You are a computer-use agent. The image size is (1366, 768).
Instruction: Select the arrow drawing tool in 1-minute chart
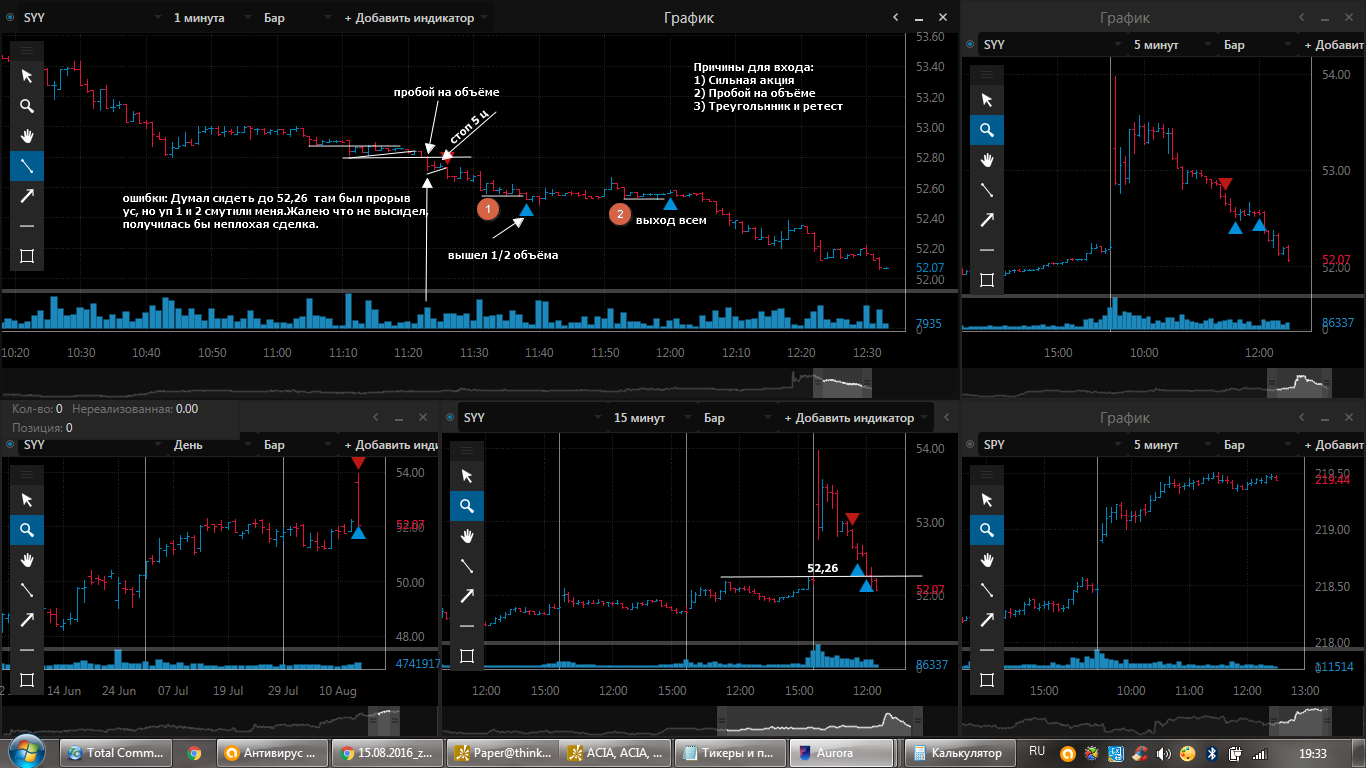click(27, 196)
